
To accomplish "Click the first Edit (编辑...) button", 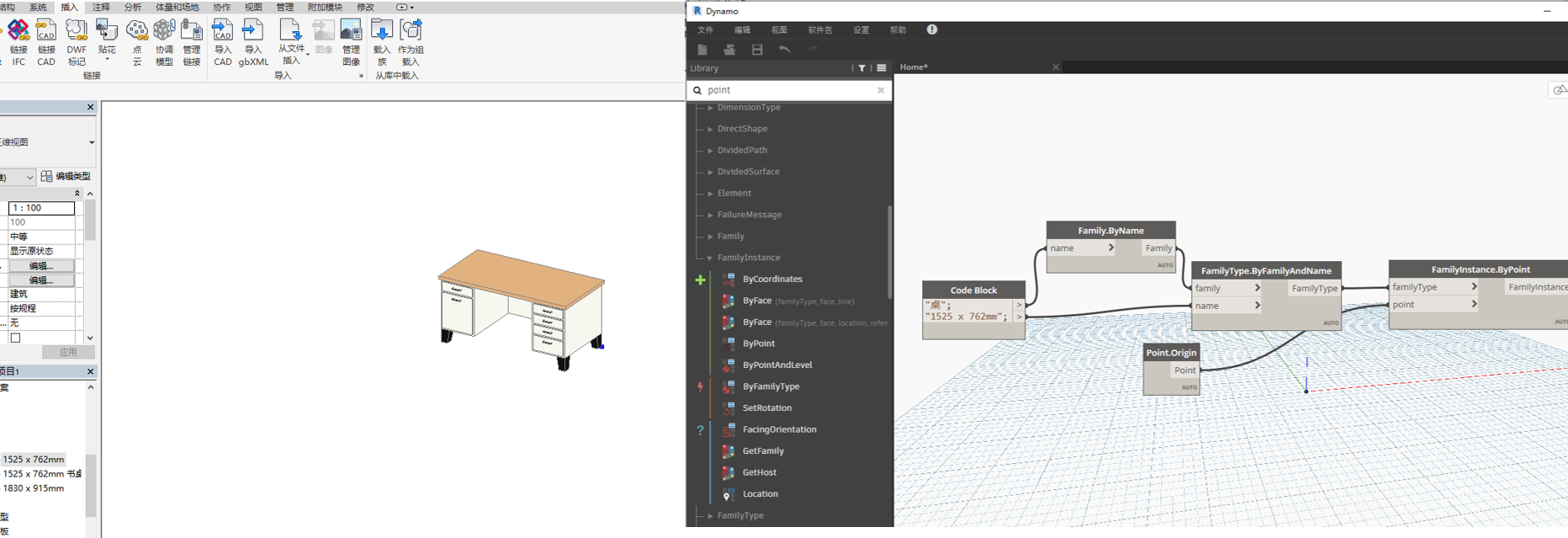I will coord(41,266).
